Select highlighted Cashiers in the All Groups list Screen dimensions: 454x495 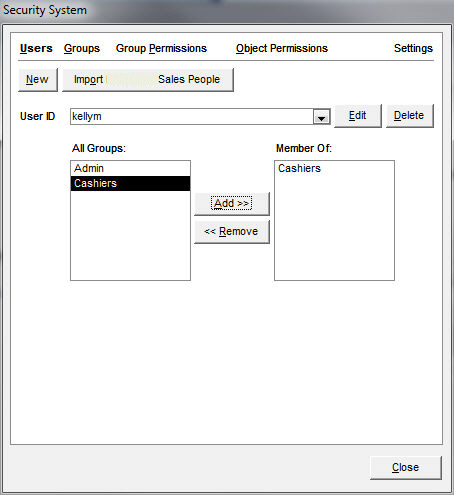[x=130, y=183]
